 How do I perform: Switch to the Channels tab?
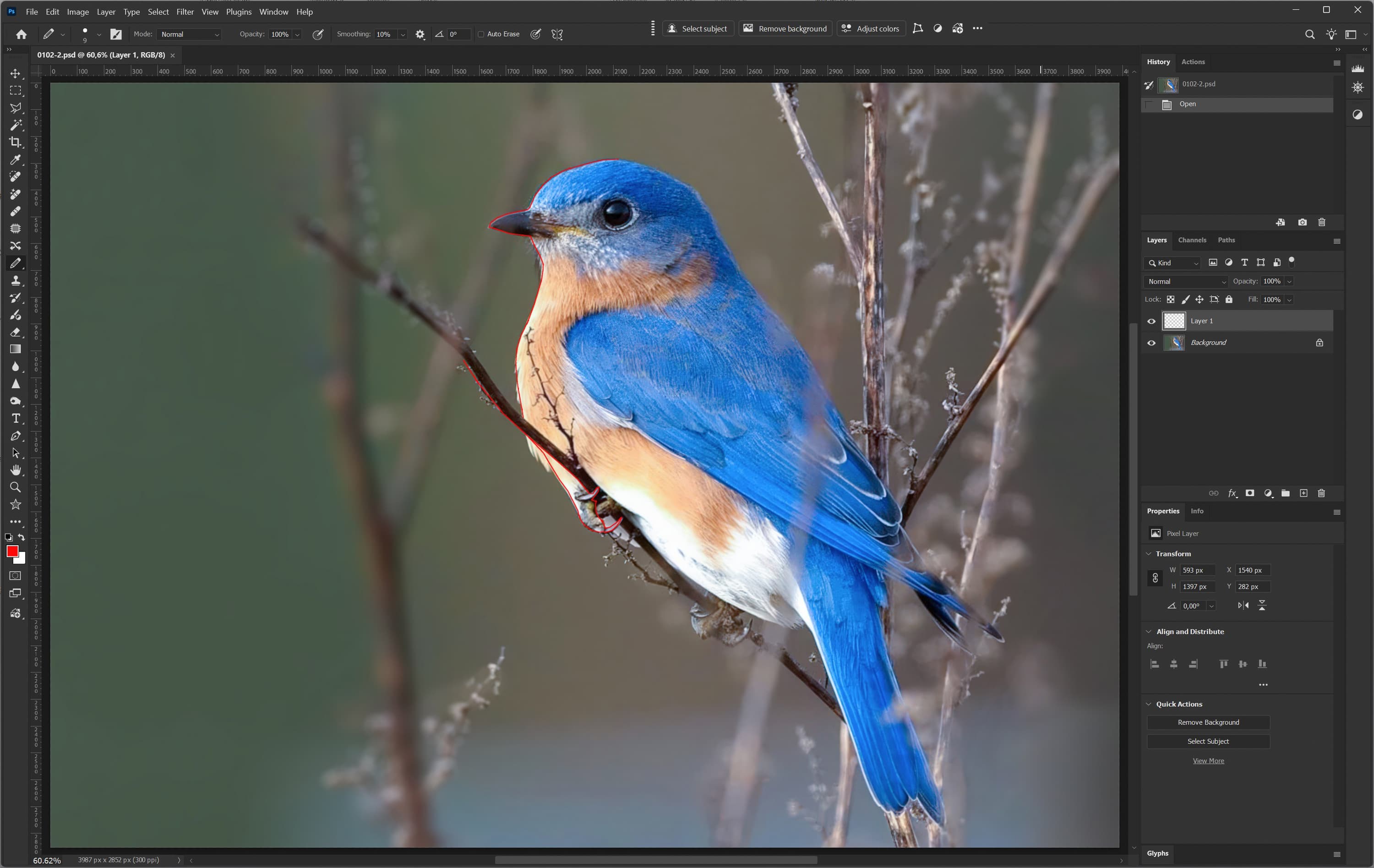coord(1192,240)
